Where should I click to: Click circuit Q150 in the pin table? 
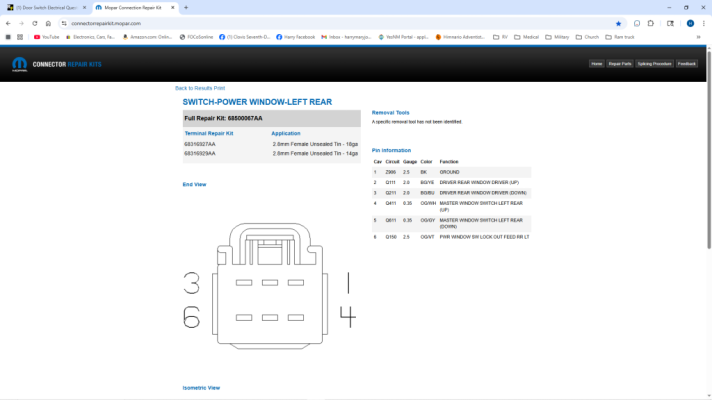click(x=391, y=237)
